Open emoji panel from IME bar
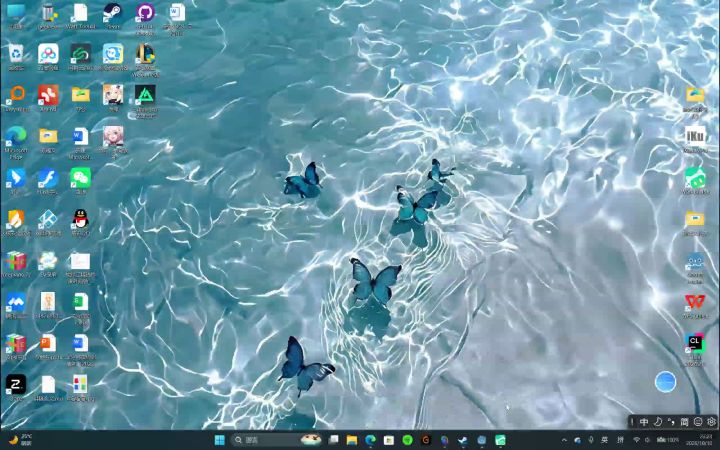Screen dimensions: 720x450 [698, 422]
